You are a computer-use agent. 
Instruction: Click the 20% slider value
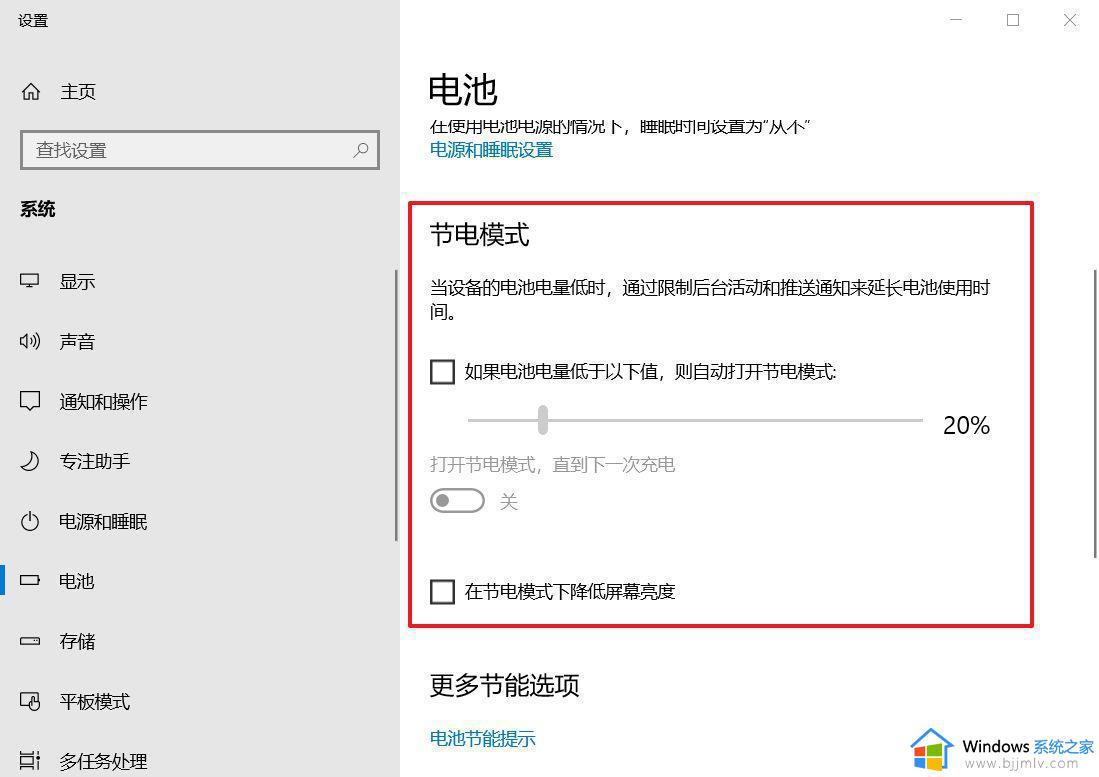point(967,425)
